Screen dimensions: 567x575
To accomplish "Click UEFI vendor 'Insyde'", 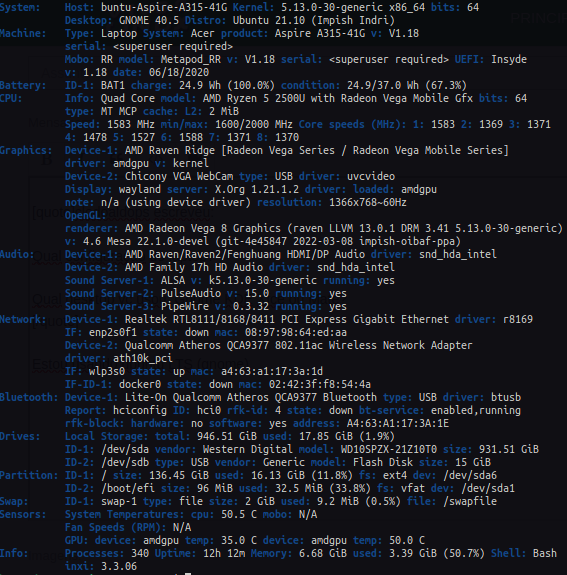I will [509, 59].
